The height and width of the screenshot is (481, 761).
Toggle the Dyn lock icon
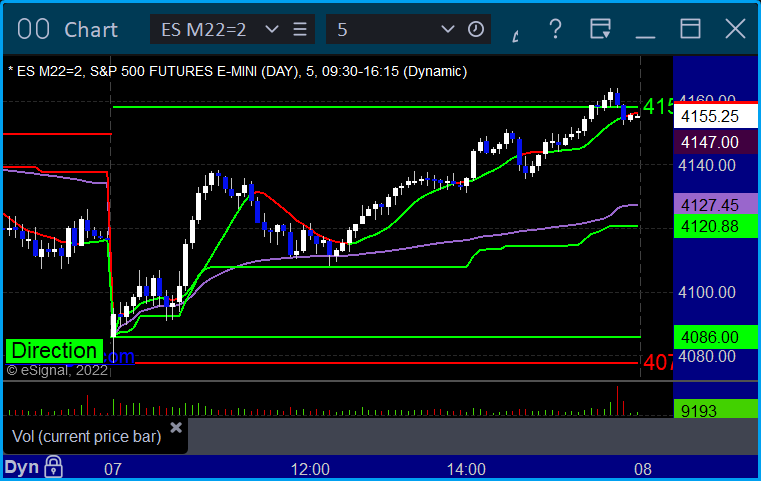53,467
